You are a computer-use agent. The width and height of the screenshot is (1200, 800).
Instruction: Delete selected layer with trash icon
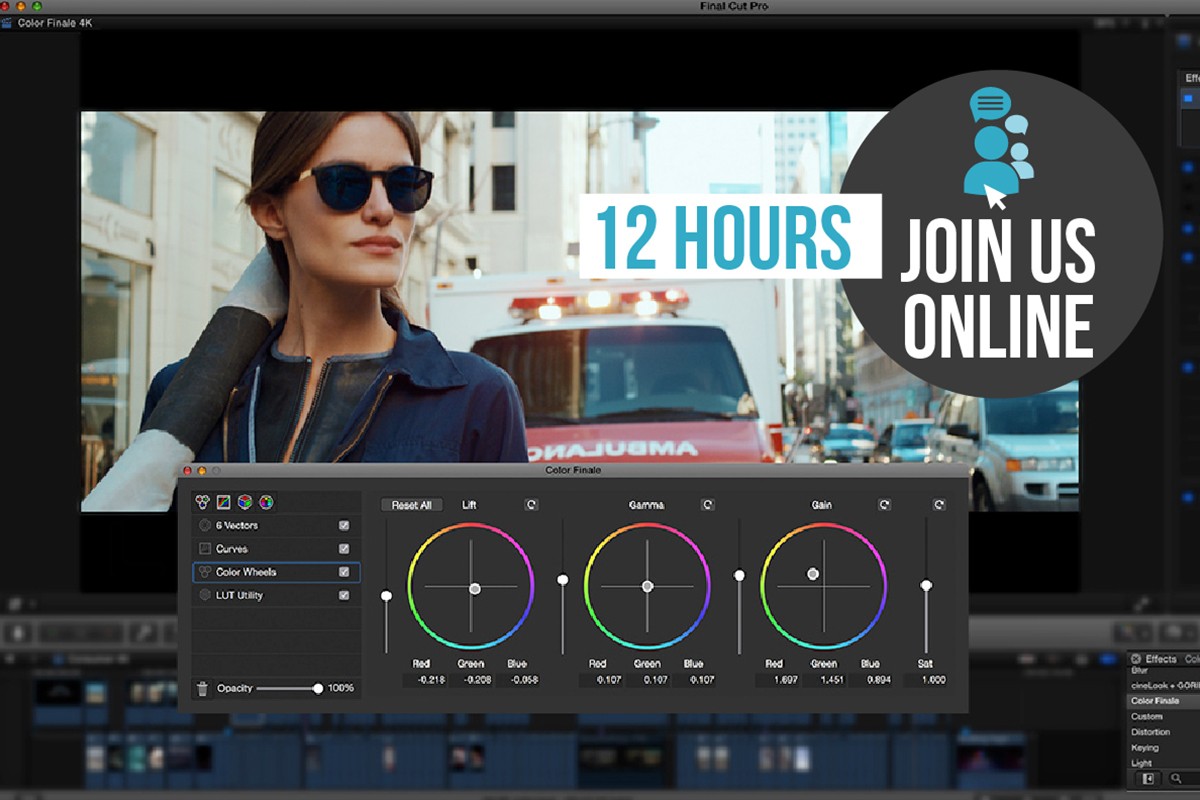click(202, 688)
